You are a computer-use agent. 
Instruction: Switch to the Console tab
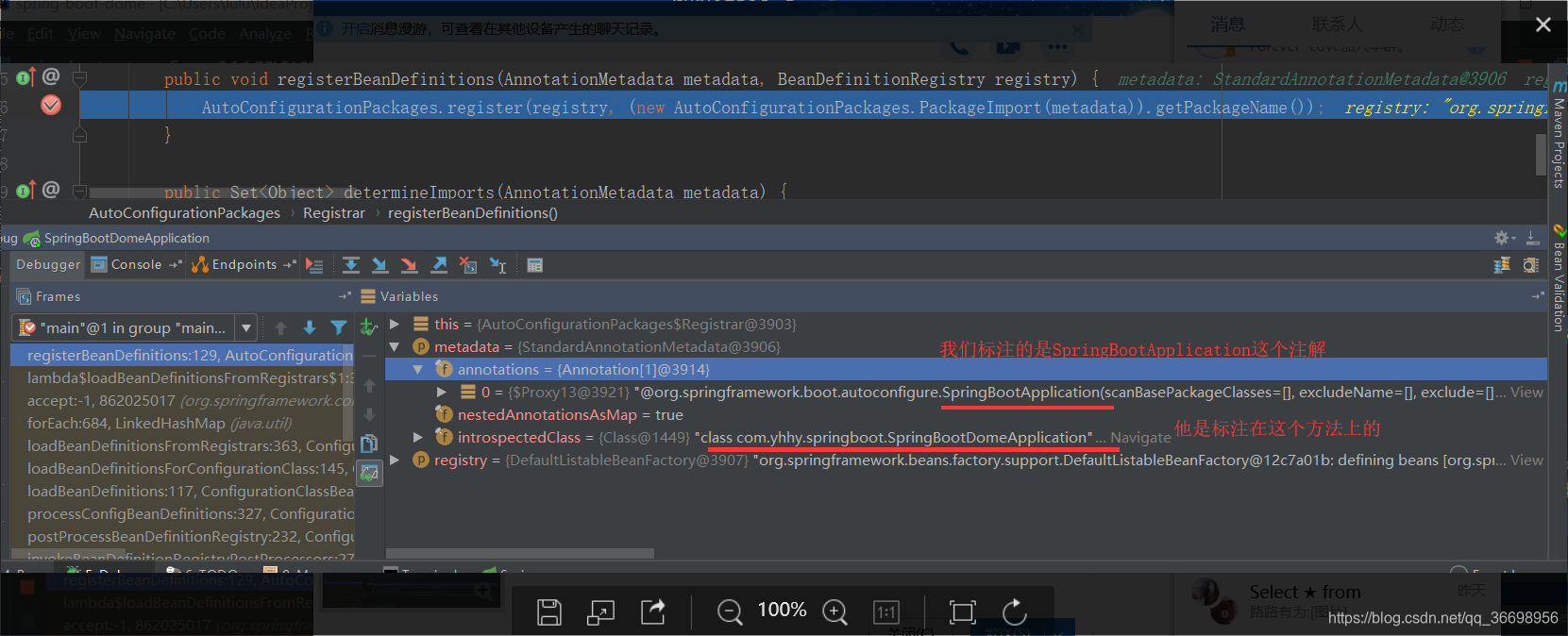pyautogui.click(x=136, y=264)
